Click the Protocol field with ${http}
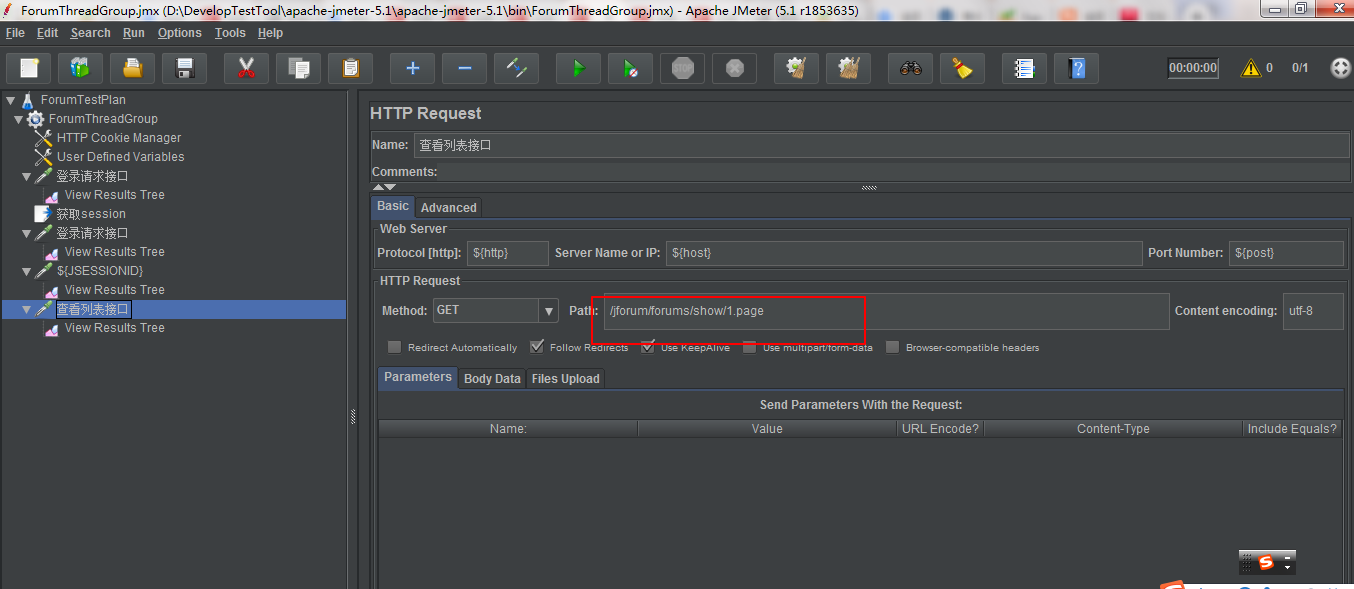This screenshot has height=589, width=1354. [x=508, y=253]
